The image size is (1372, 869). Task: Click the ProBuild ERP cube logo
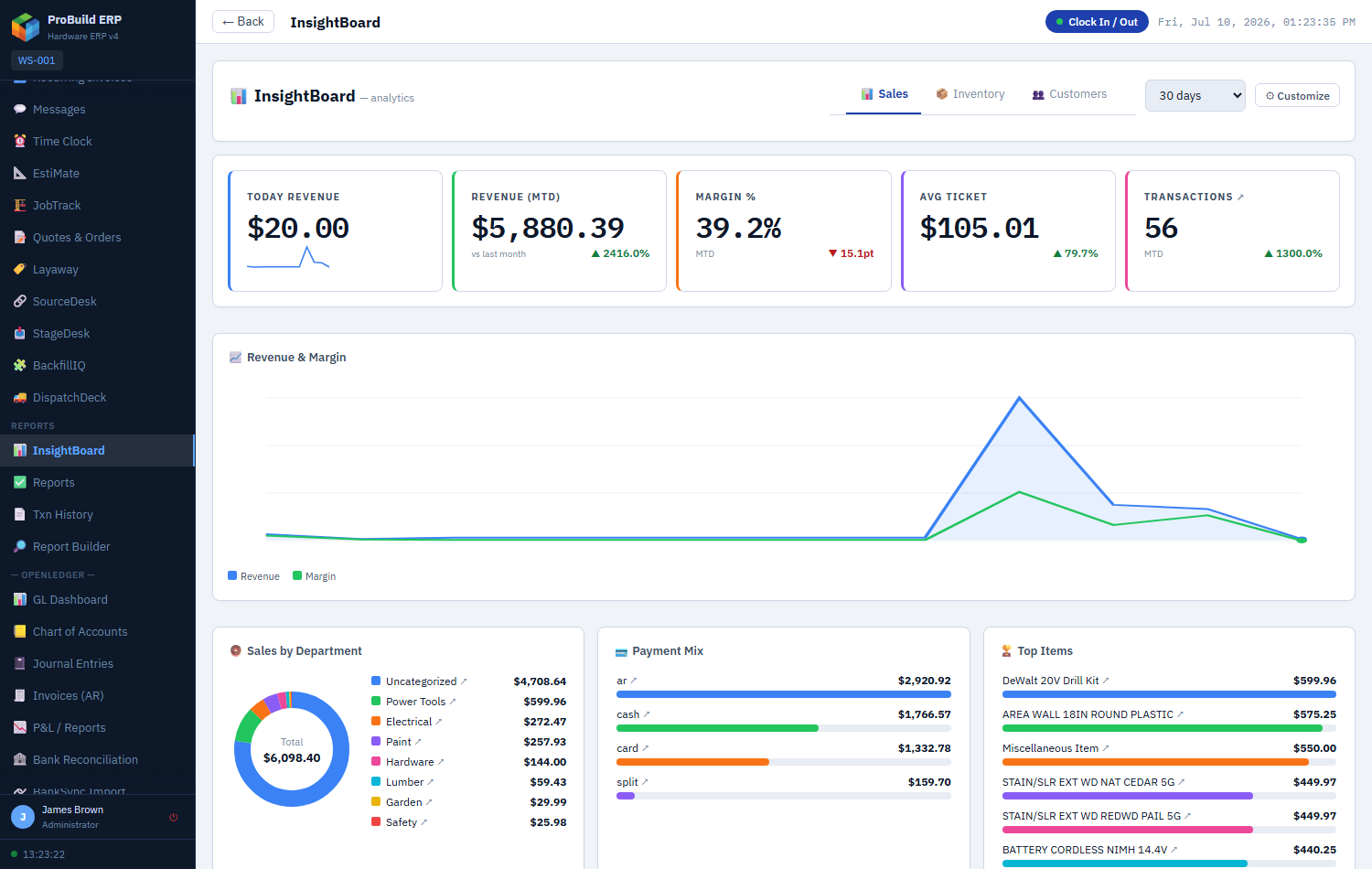click(x=26, y=27)
